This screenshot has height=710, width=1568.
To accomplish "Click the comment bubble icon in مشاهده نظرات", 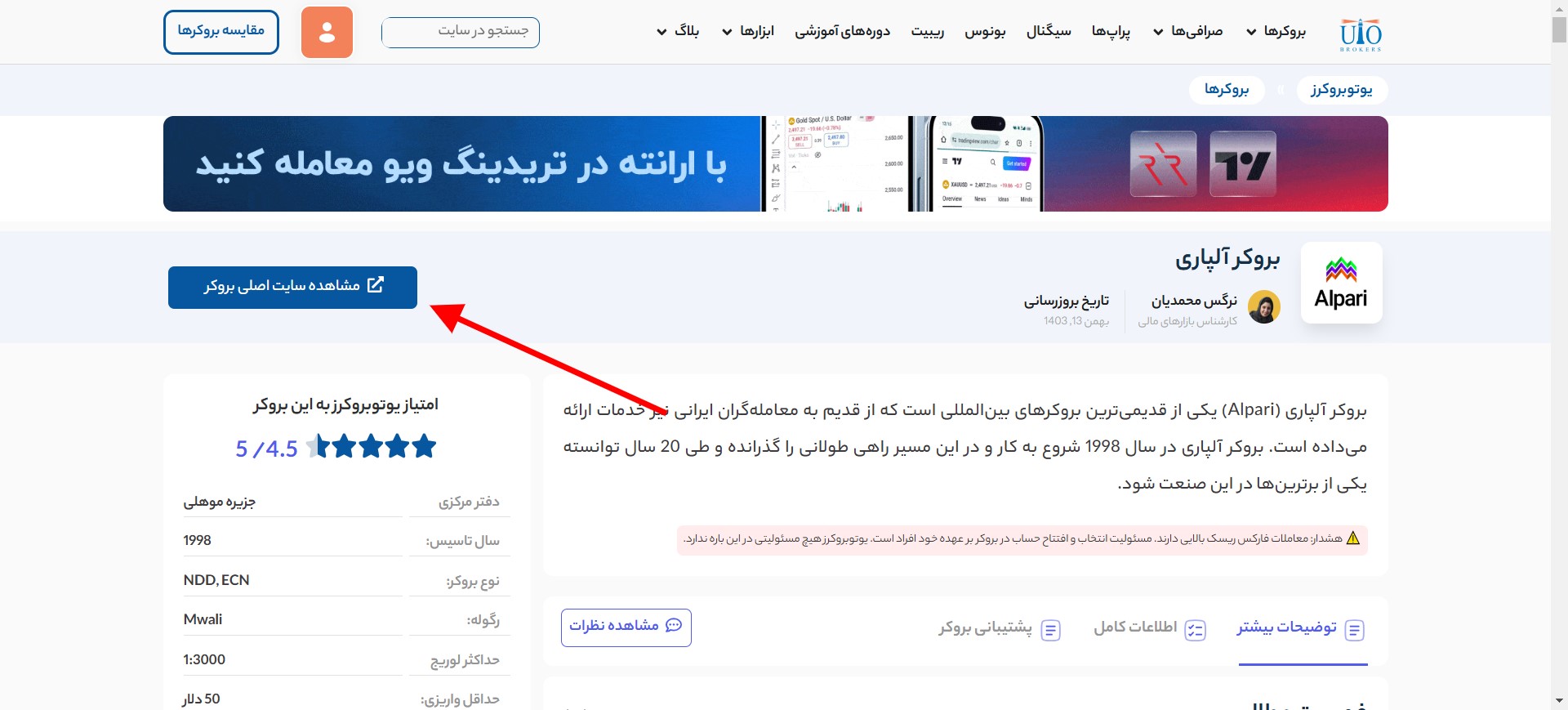I will coord(674,625).
